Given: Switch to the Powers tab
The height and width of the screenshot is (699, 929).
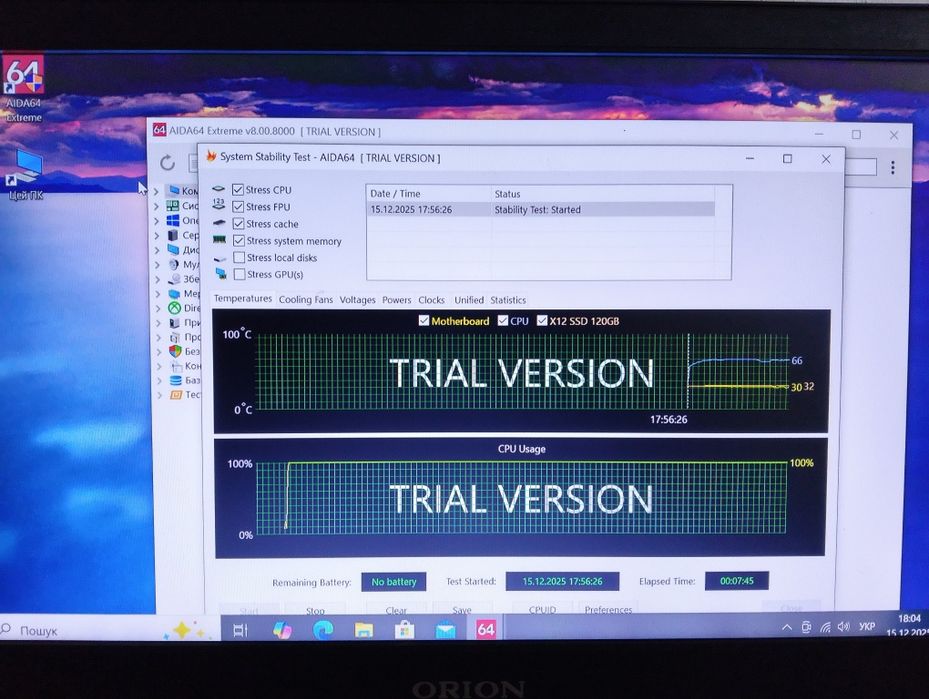Looking at the screenshot, I should (x=396, y=300).
